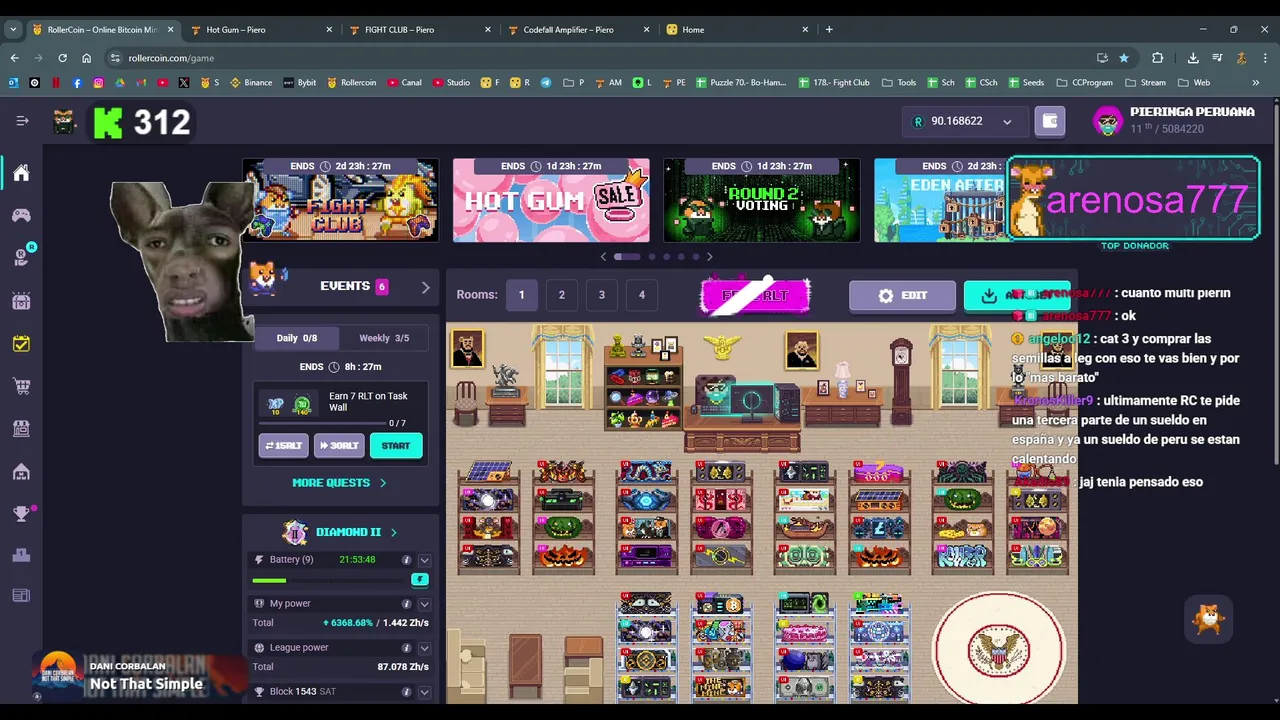
Task: Expand the Battery section chevron
Action: 424,560
